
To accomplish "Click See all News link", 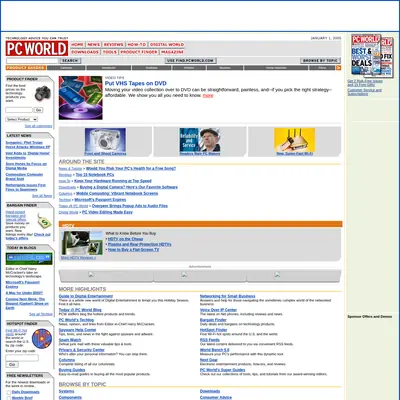I will tap(42, 196).
